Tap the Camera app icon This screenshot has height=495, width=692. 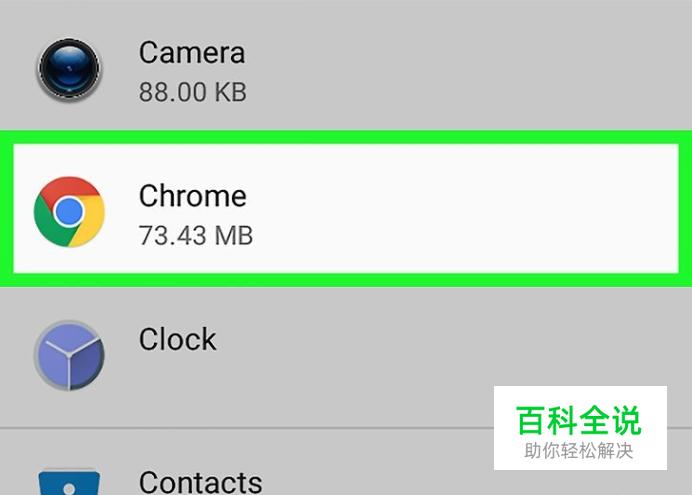click(69, 69)
